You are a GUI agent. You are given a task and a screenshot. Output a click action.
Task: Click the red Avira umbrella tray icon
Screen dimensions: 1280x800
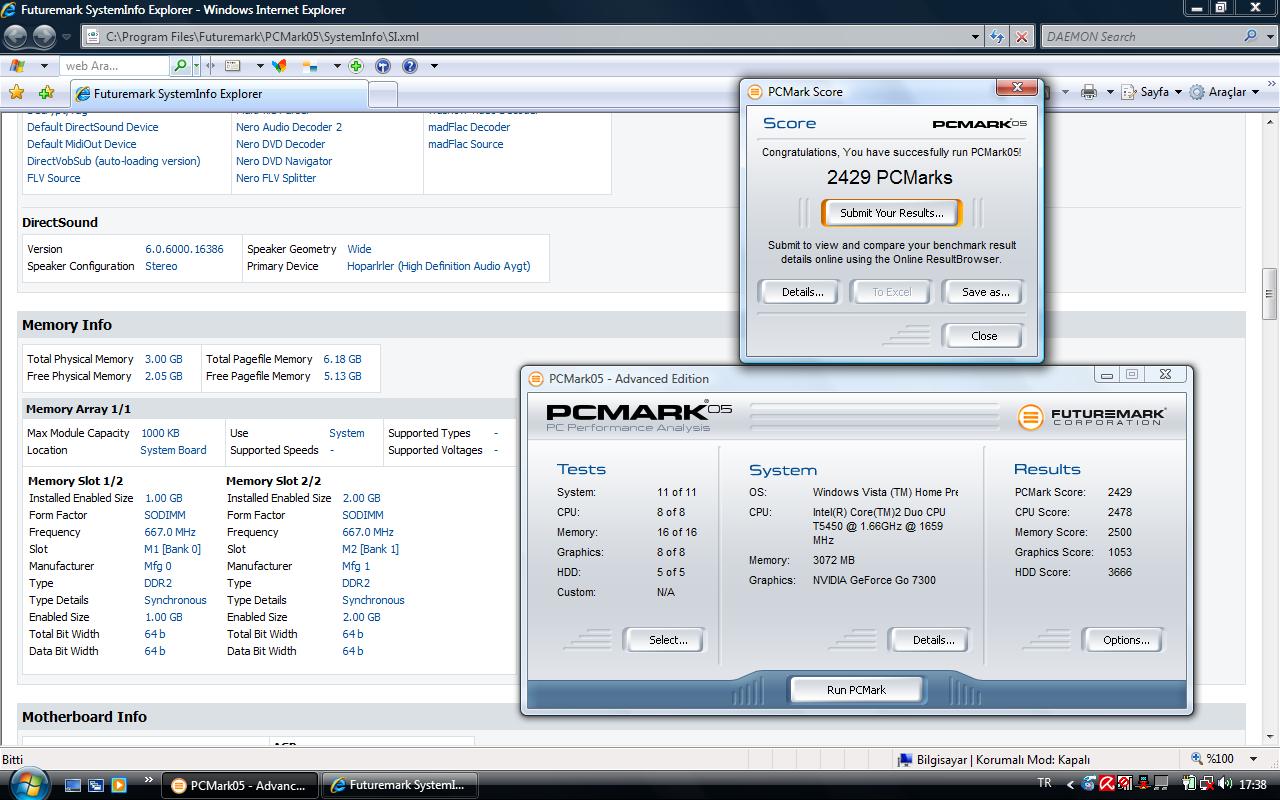pos(1107,785)
